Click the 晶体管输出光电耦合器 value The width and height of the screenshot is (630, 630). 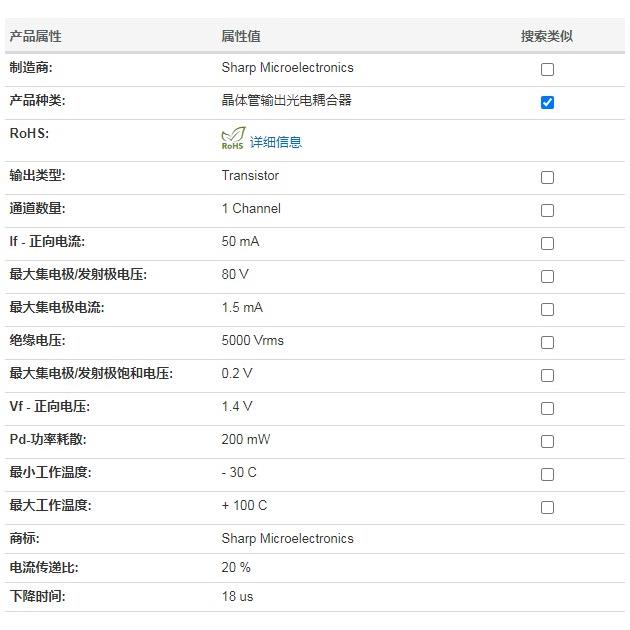tap(286, 100)
